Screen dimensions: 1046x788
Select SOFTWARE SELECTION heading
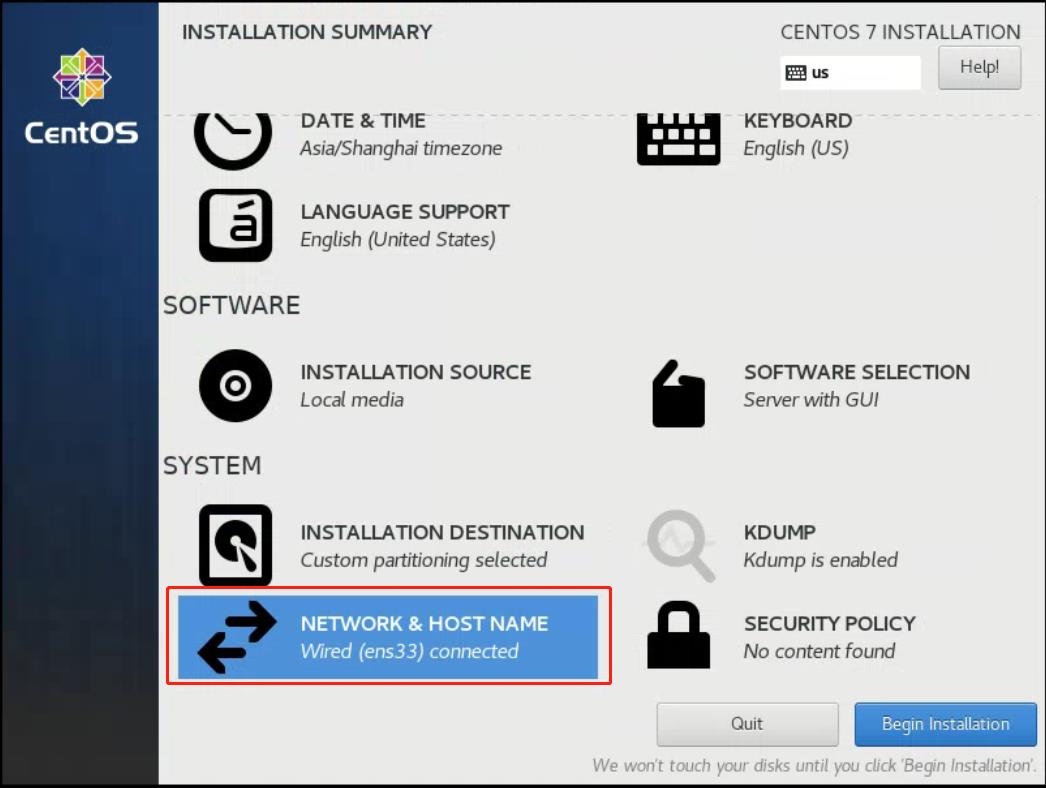857,372
